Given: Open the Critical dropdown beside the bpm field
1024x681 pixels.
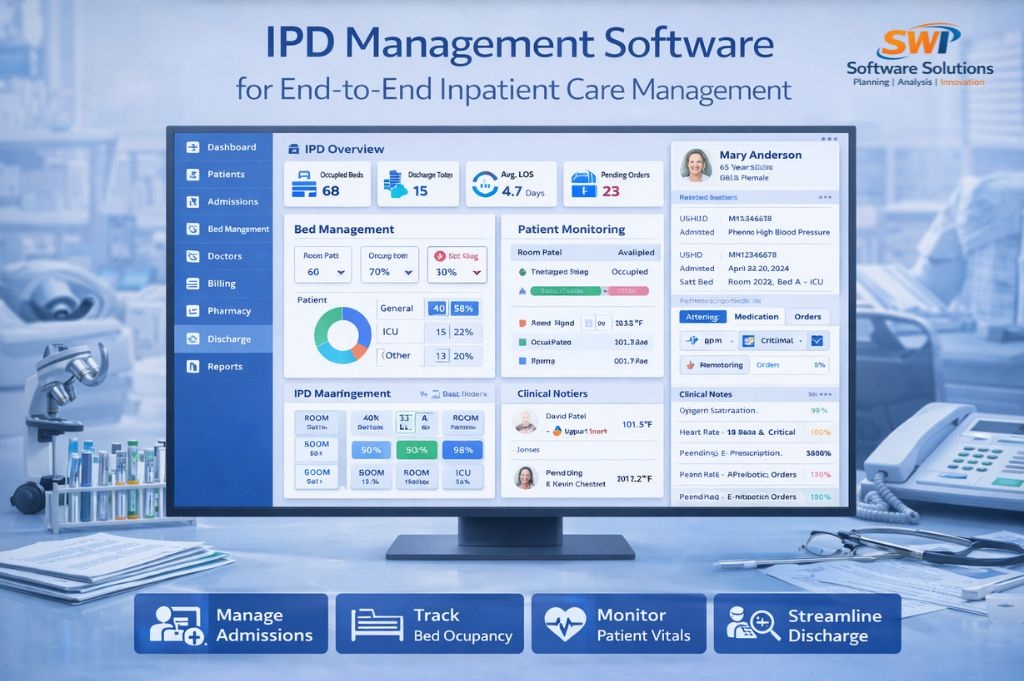Looking at the screenshot, I should pyautogui.click(x=775, y=341).
